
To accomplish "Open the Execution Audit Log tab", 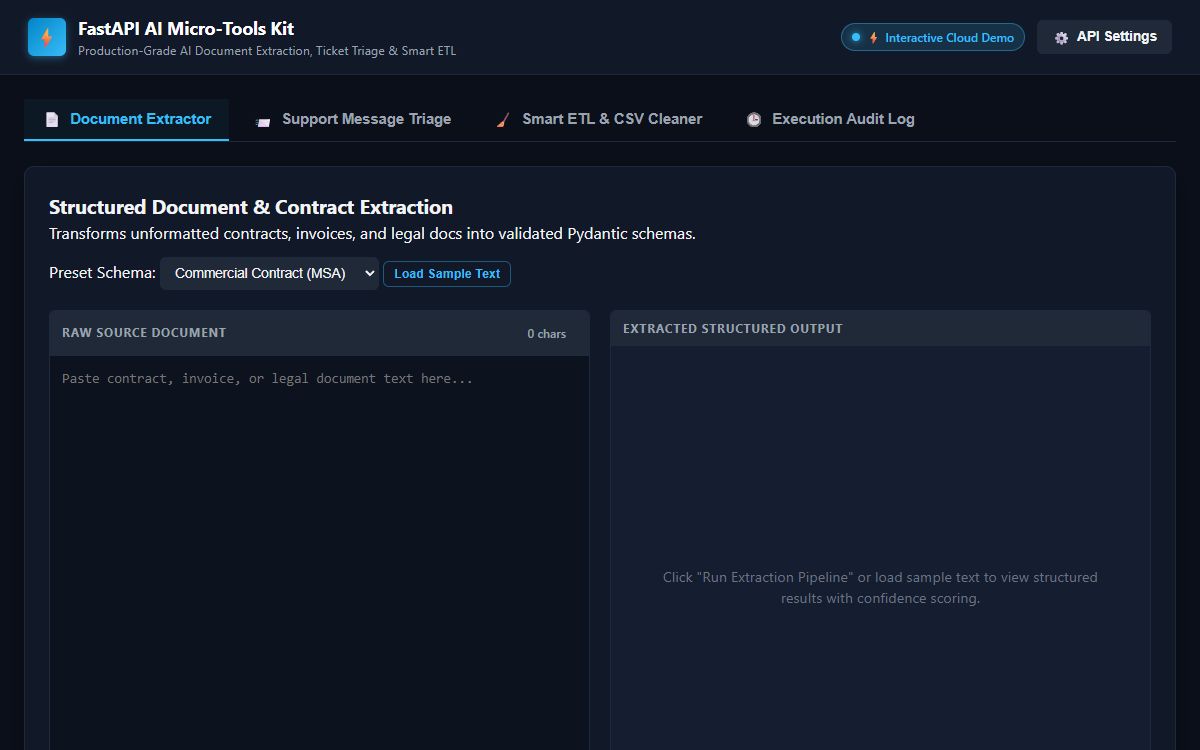I will coord(830,119).
